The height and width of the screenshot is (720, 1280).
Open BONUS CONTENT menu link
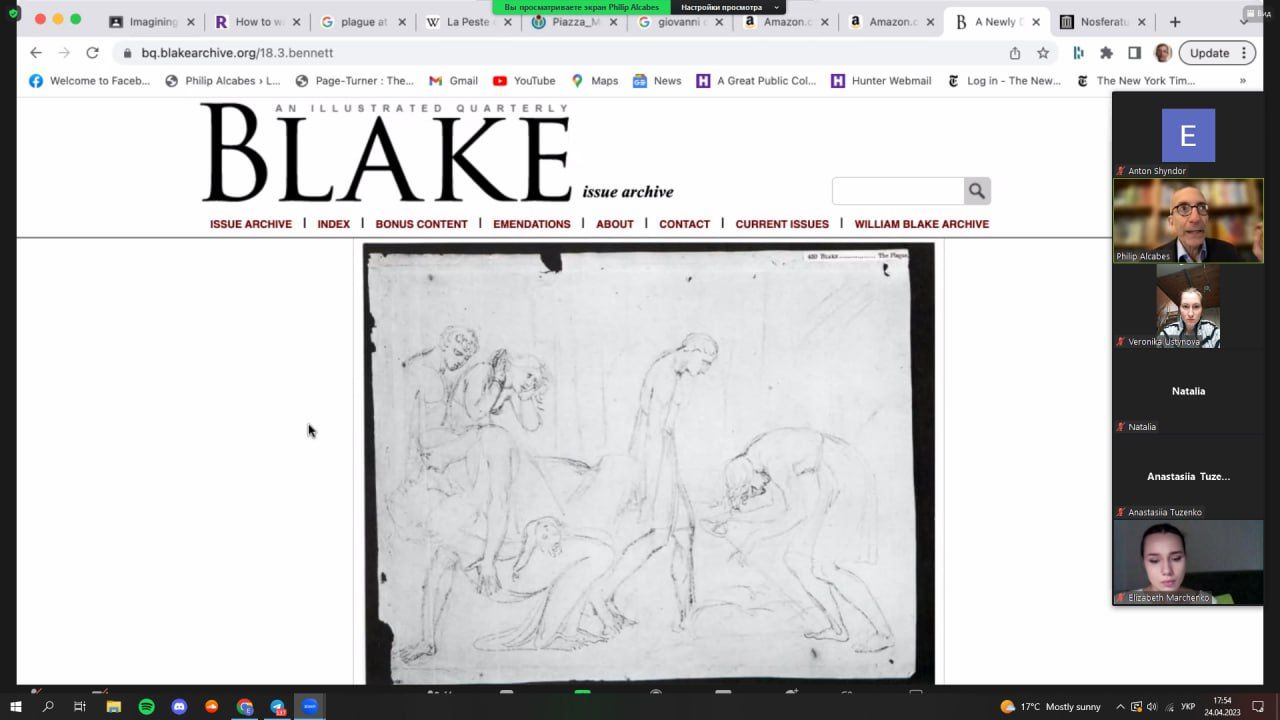421,224
